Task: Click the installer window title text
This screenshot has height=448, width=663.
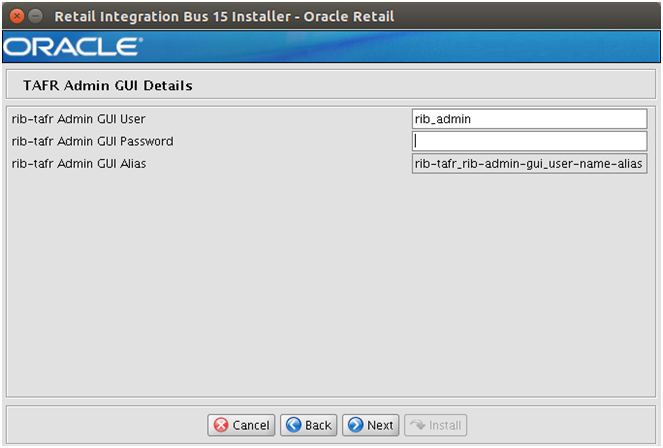Action: (224, 16)
